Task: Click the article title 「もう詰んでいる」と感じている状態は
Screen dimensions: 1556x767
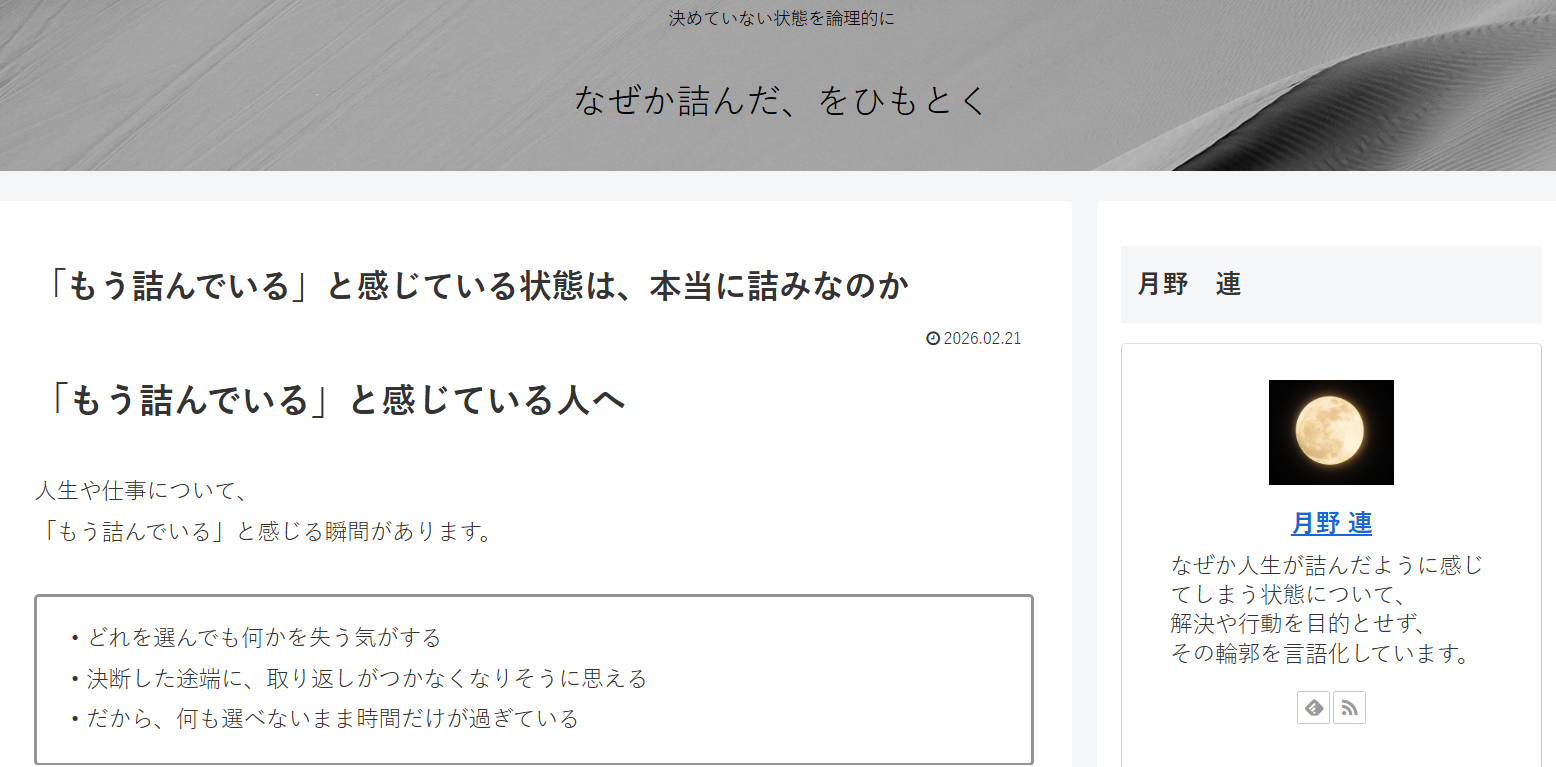Action: point(472,286)
